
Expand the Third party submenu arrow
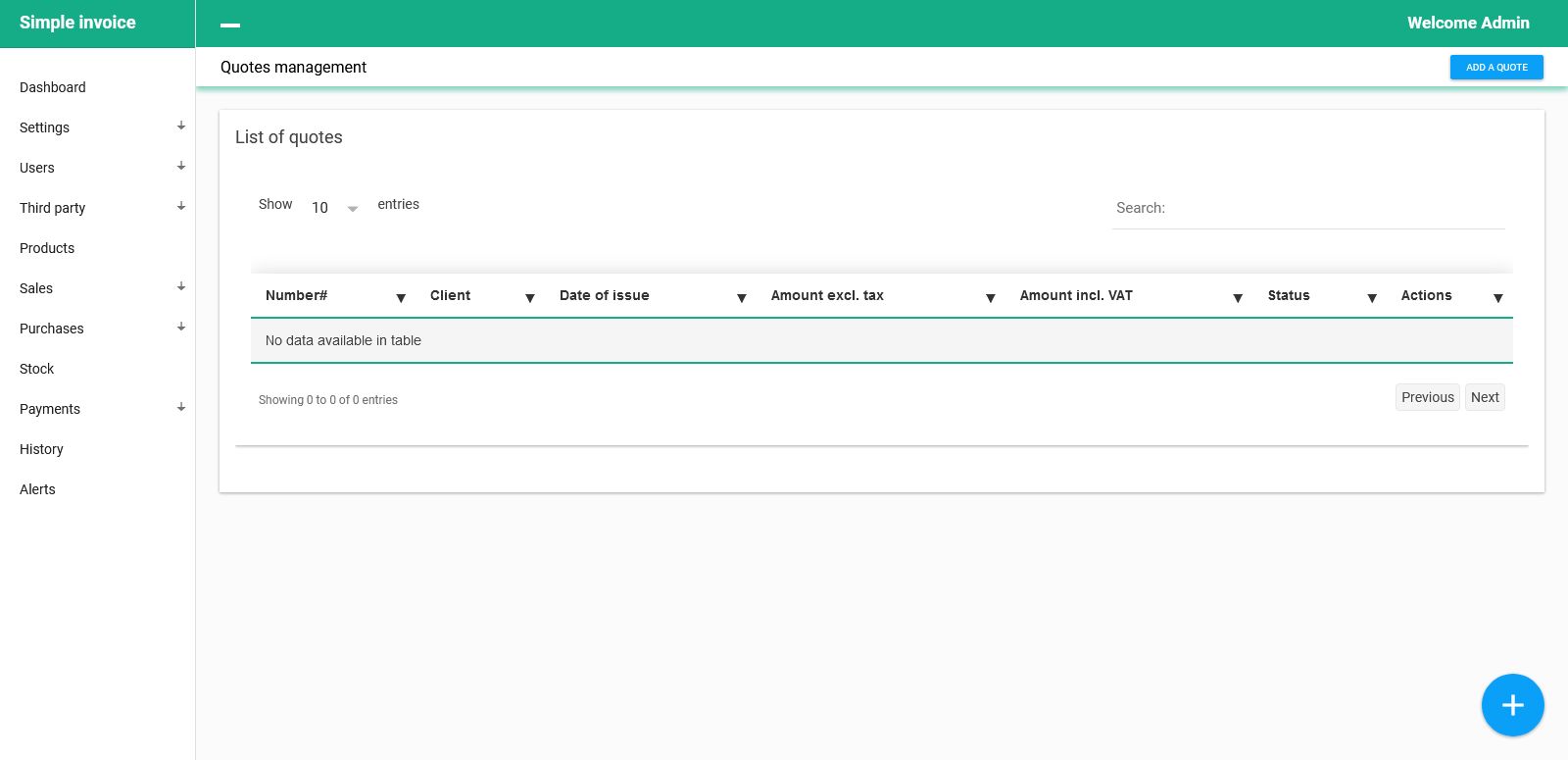tap(181, 207)
